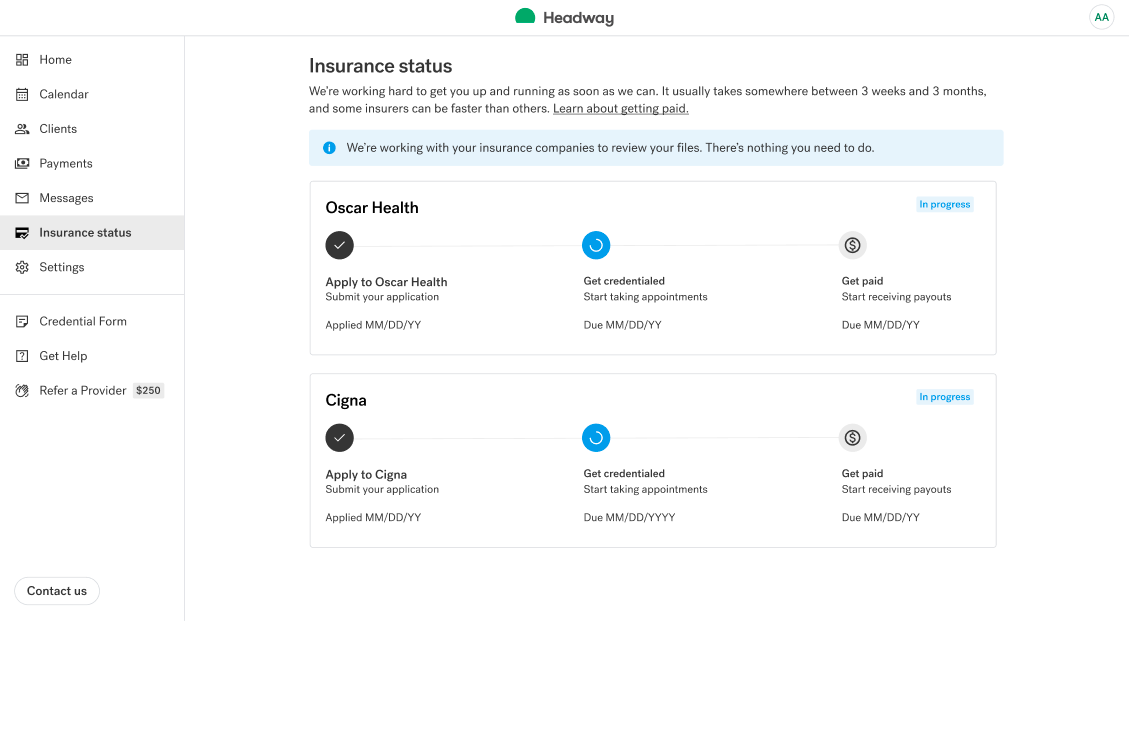Click the Insurance status page heading
The width and height of the screenshot is (1129, 739).
(x=380, y=66)
